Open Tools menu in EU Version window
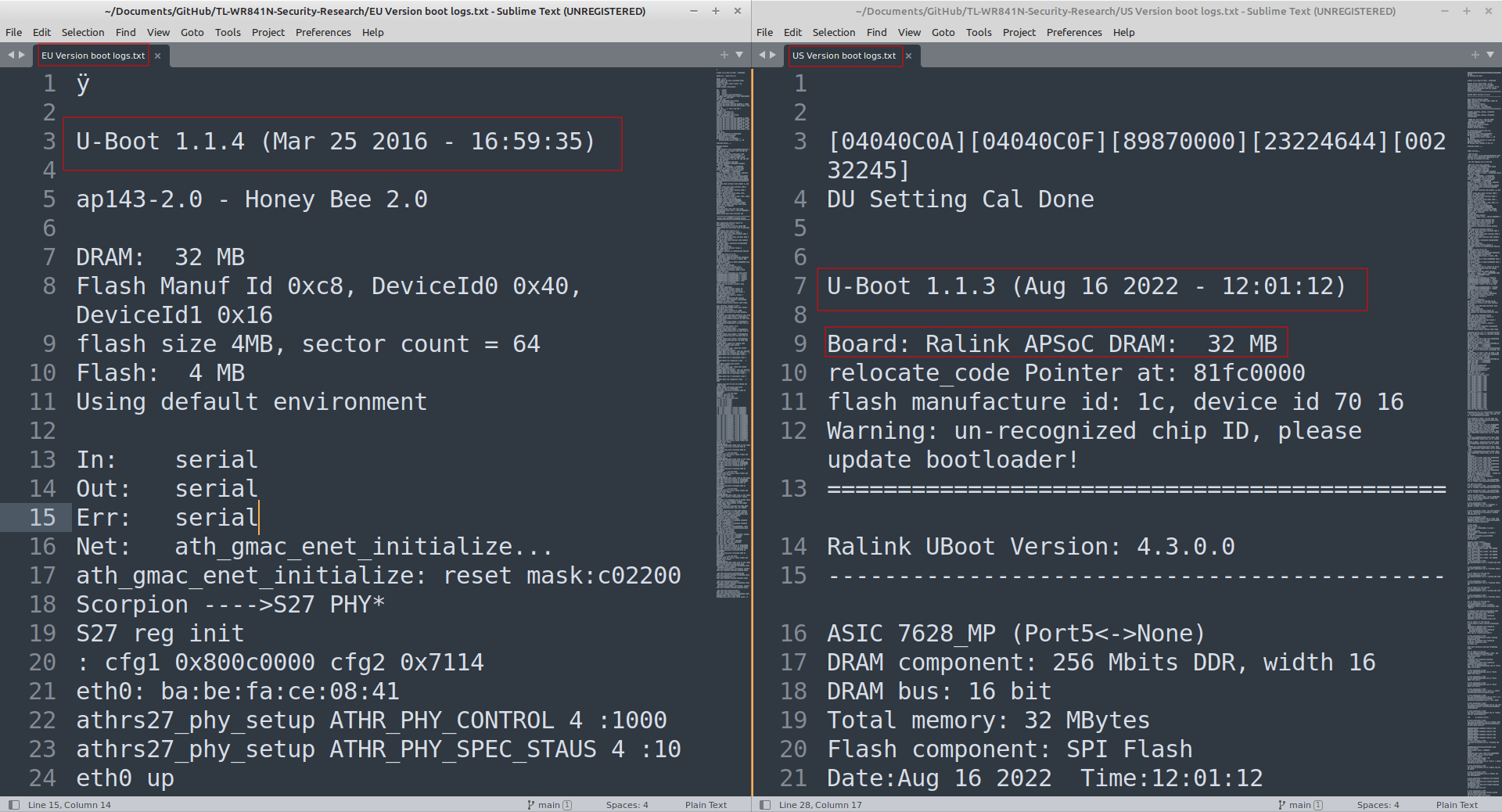 (228, 32)
